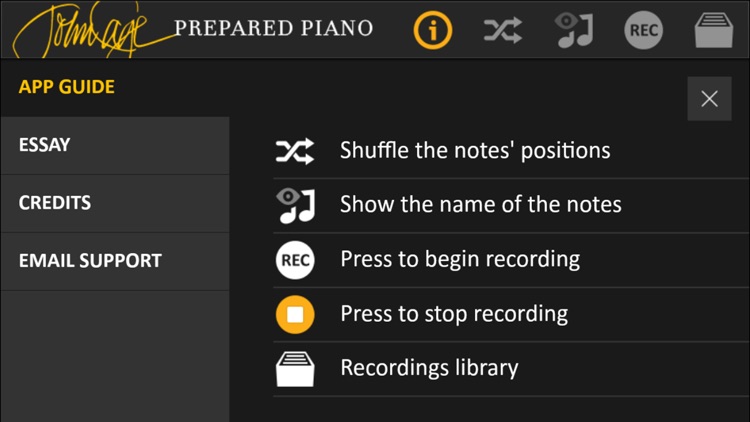
Task: Toggle the show note names toolbar icon
Action: (x=575, y=30)
